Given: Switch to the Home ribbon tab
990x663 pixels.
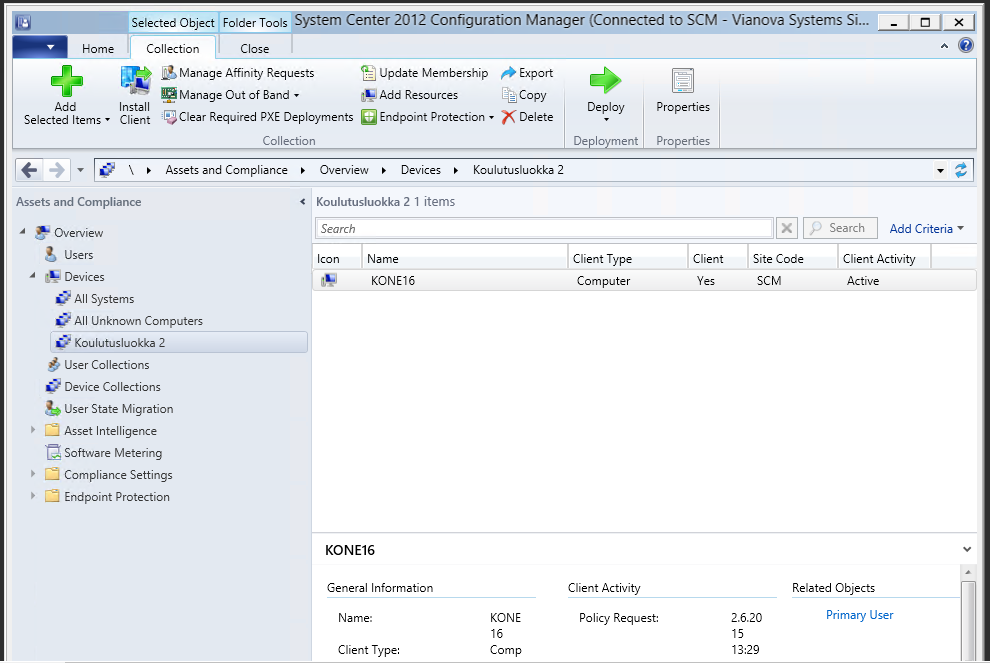Looking at the screenshot, I should click(98, 49).
